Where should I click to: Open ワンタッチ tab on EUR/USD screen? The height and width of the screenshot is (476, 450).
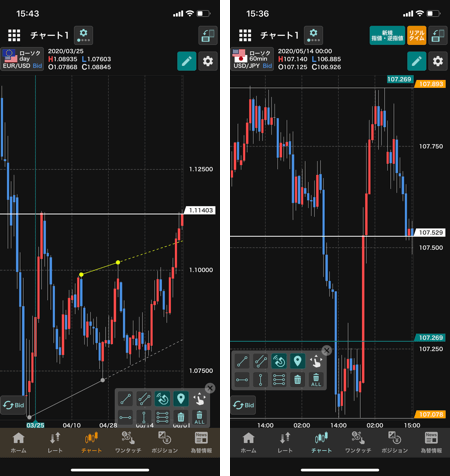[128, 443]
